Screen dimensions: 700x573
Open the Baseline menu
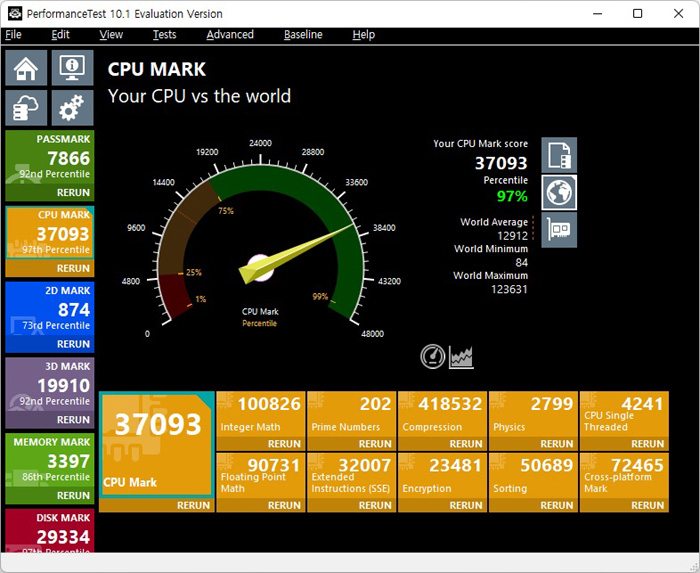[303, 34]
